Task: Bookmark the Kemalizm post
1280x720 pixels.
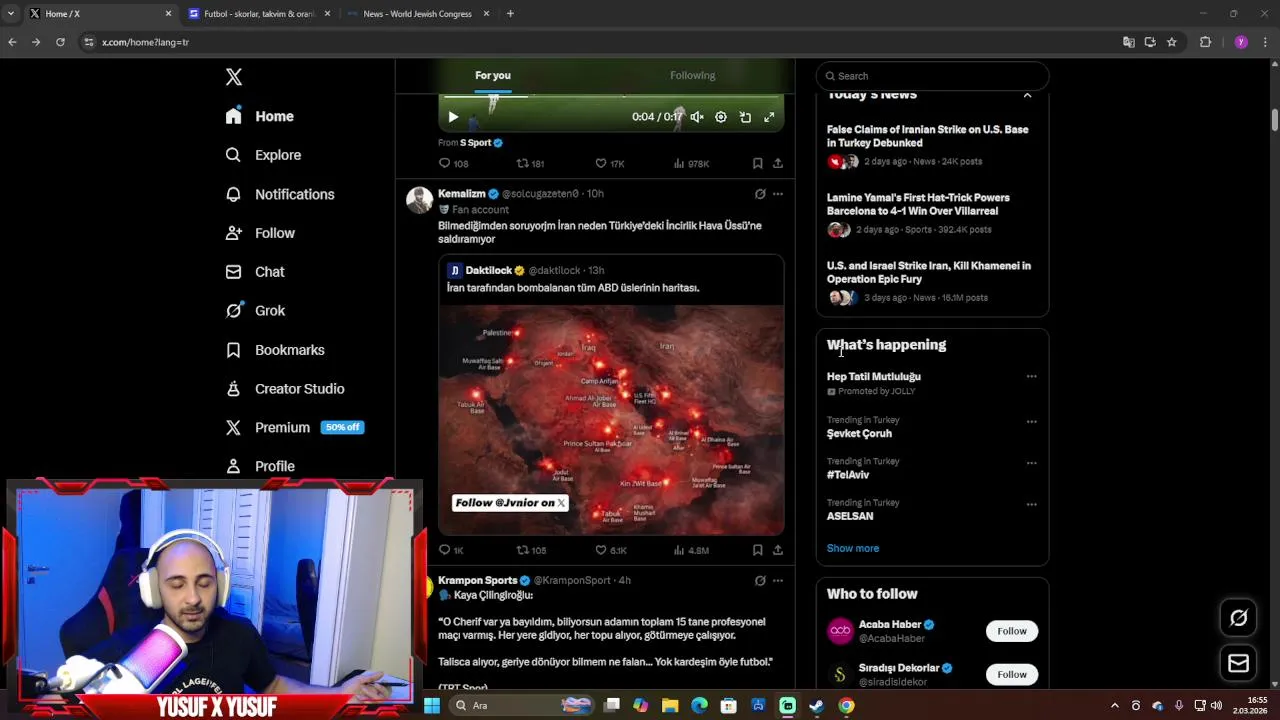Action: pos(757,550)
